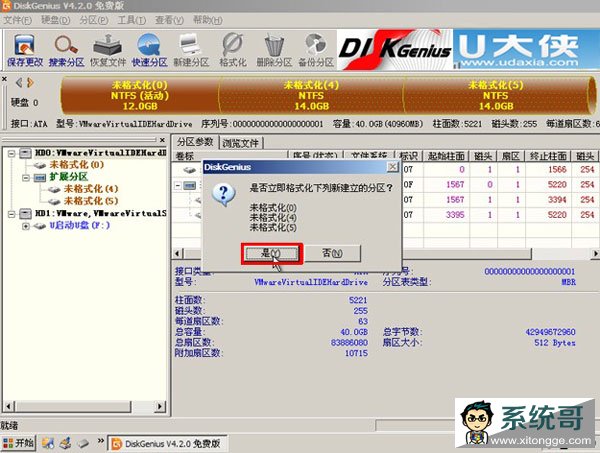The image size is (600, 453).
Task: Close the disk map bar panel
Action: pyautogui.click(x=4, y=79)
